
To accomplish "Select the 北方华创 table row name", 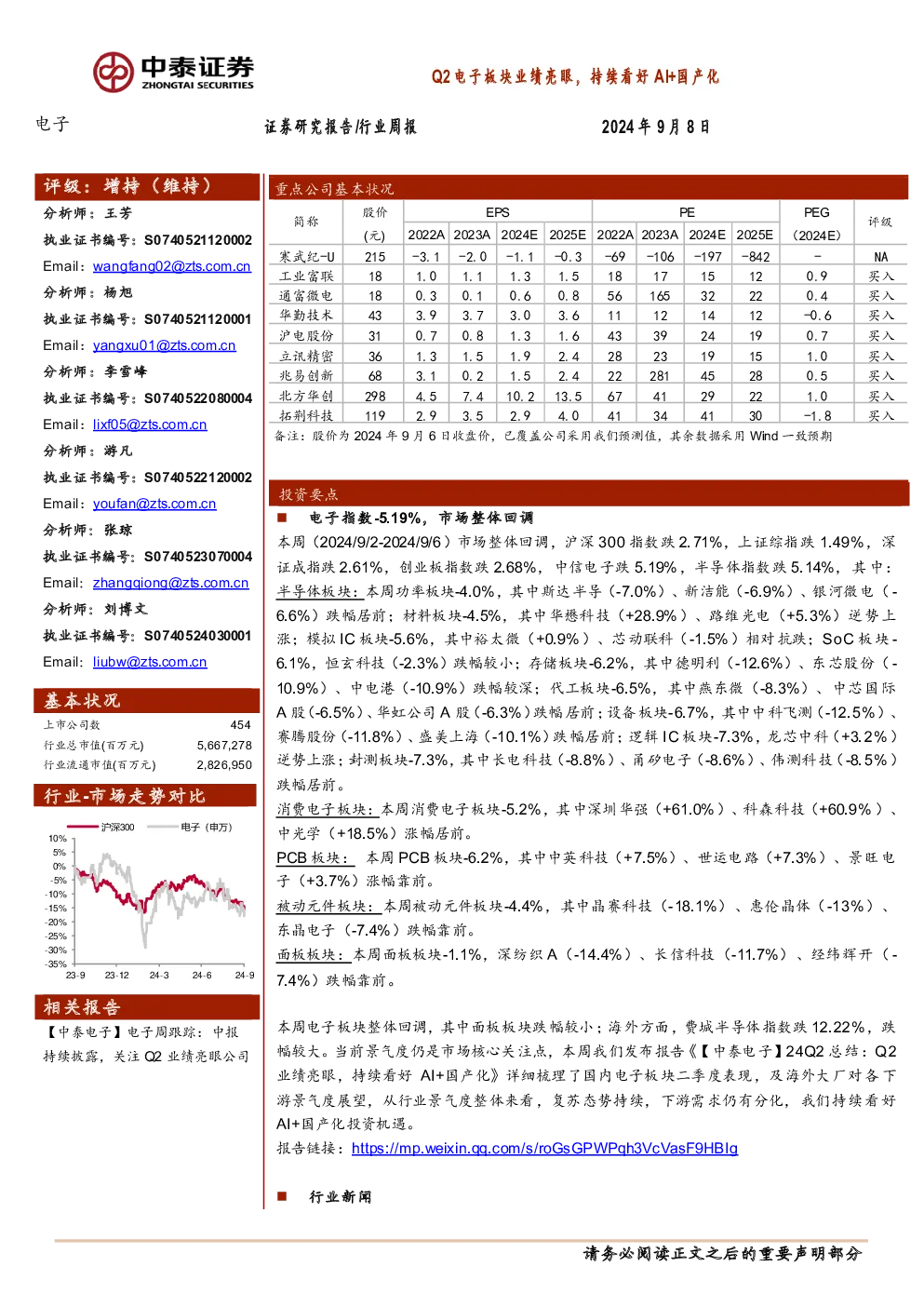I will pyautogui.click(x=306, y=397).
